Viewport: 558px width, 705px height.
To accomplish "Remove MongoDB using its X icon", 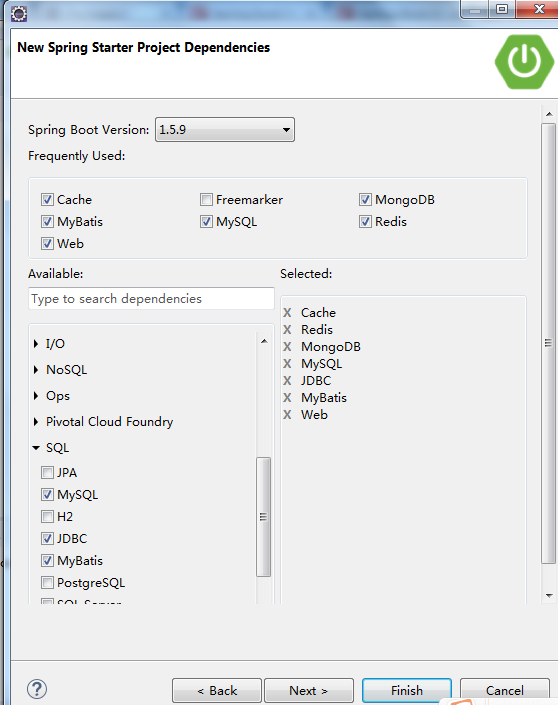I will (x=287, y=347).
